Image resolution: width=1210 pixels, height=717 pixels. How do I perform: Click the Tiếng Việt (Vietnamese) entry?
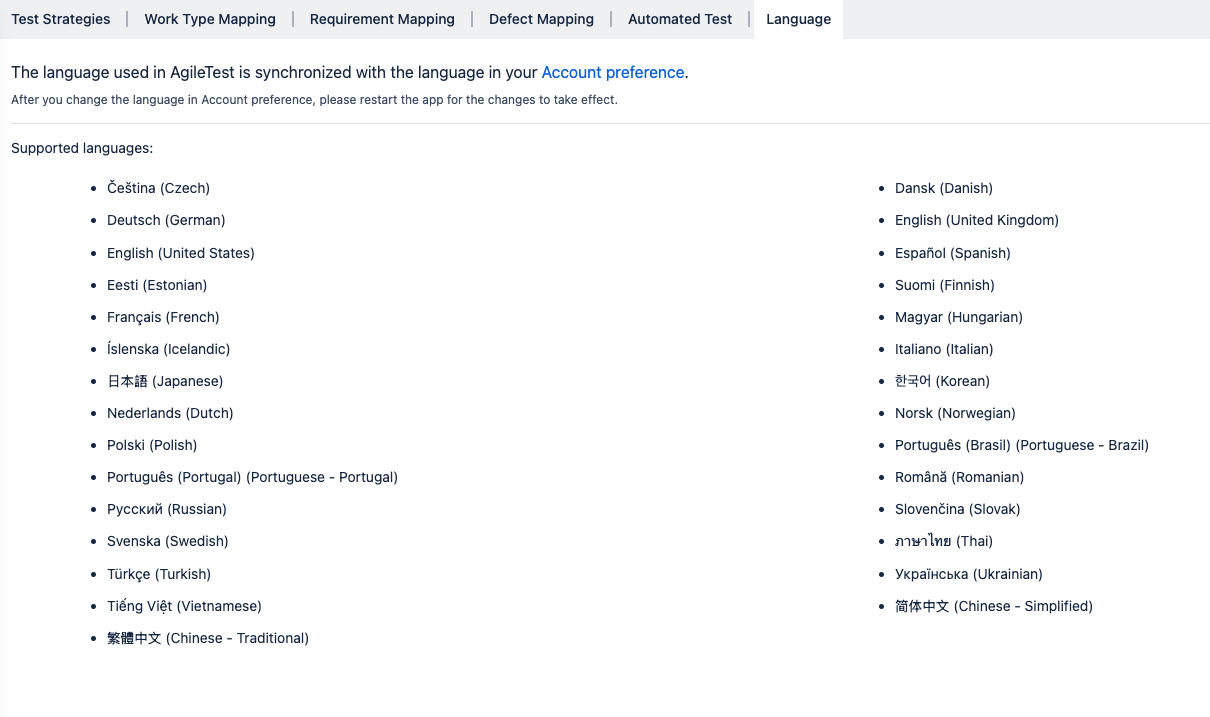[x=184, y=606]
